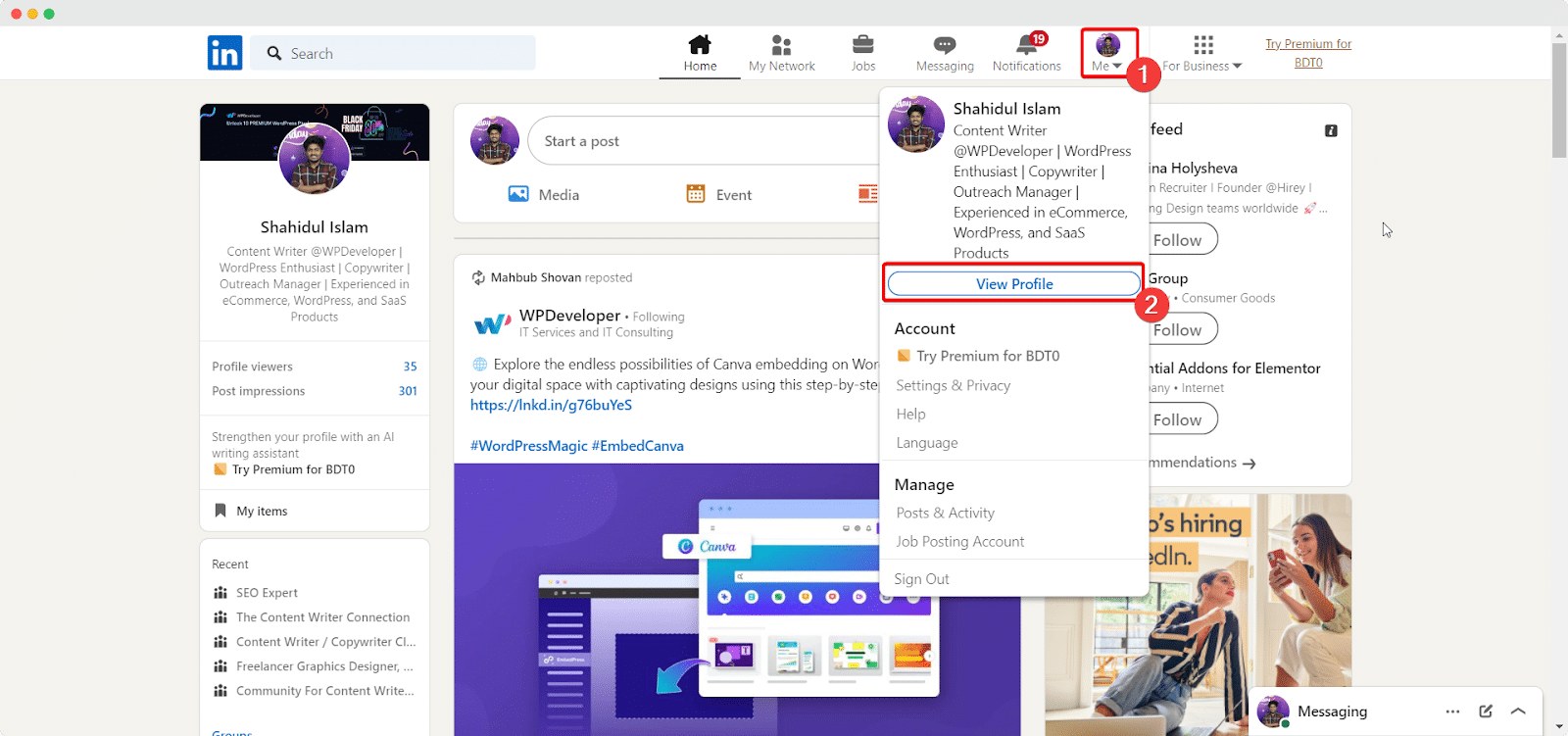
Task: Open SEO Expert recent group
Action: click(267, 593)
